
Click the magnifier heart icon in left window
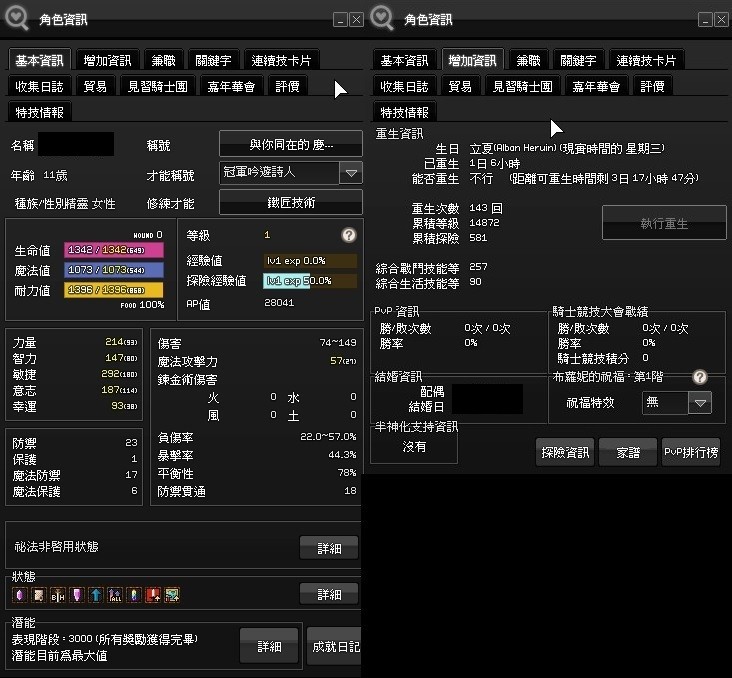17,18
